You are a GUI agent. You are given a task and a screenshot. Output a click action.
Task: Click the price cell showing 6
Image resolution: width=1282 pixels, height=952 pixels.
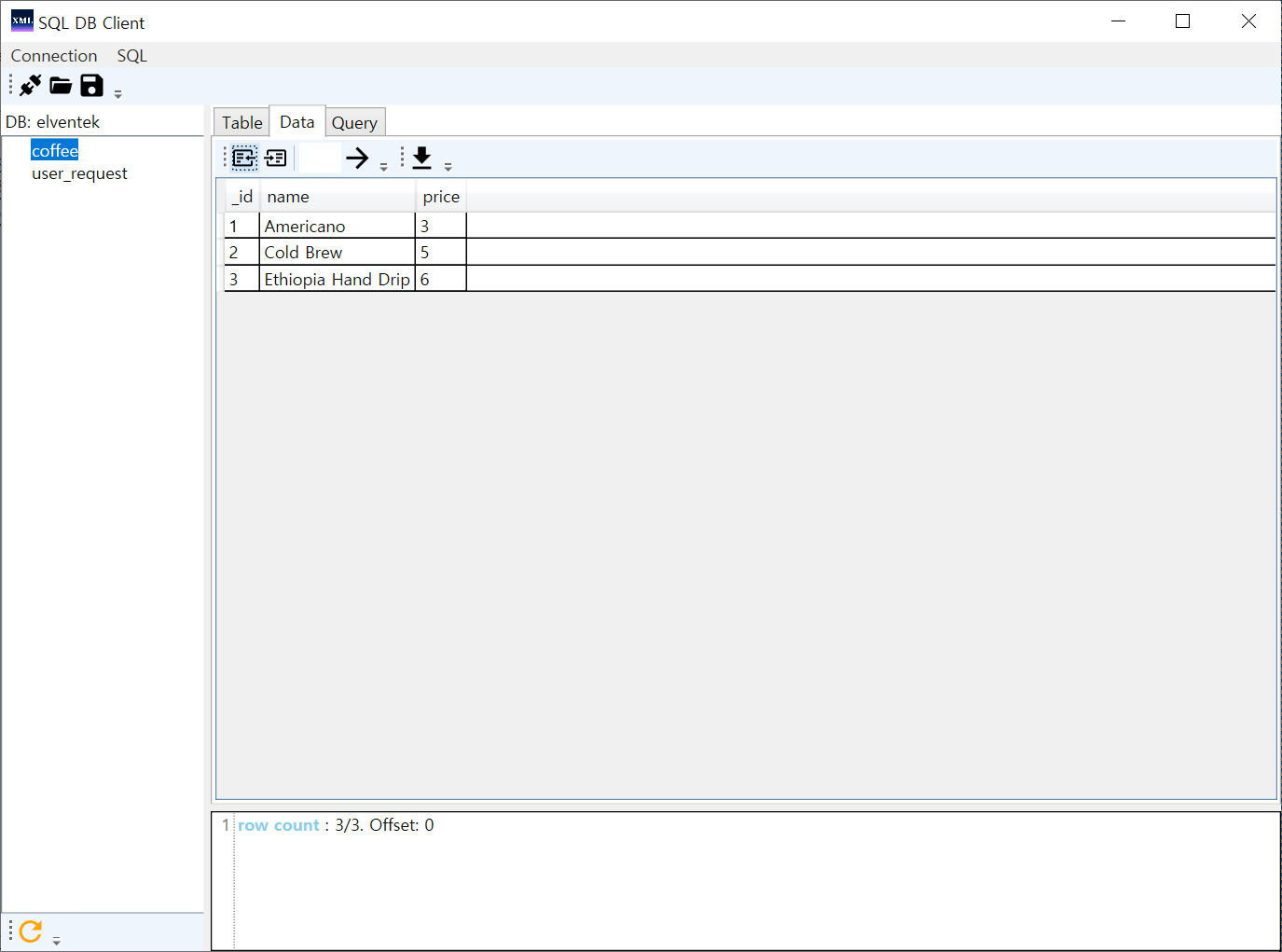click(441, 279)
